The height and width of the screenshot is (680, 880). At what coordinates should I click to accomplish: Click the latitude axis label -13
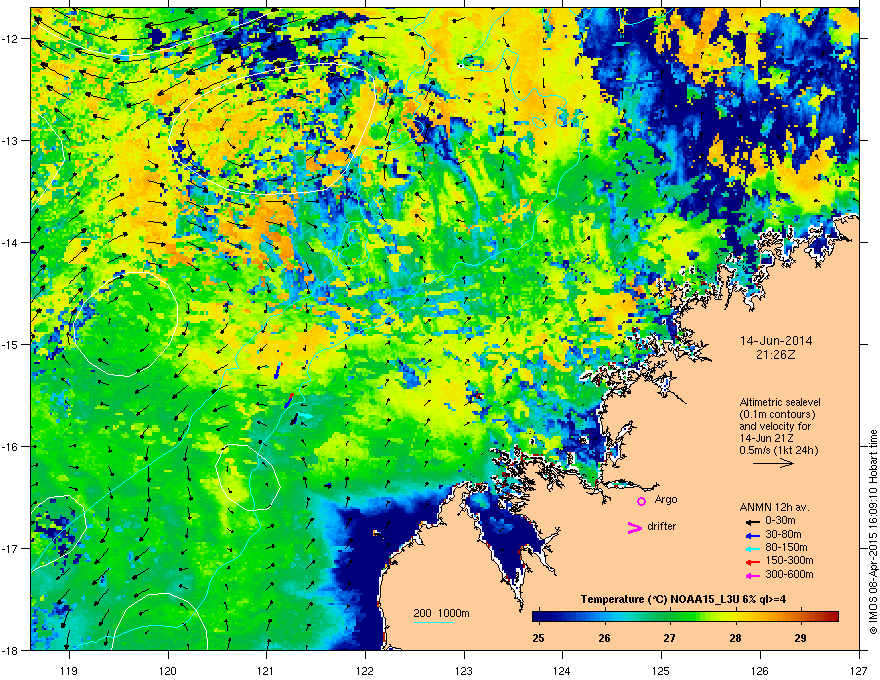pos(11,140)
